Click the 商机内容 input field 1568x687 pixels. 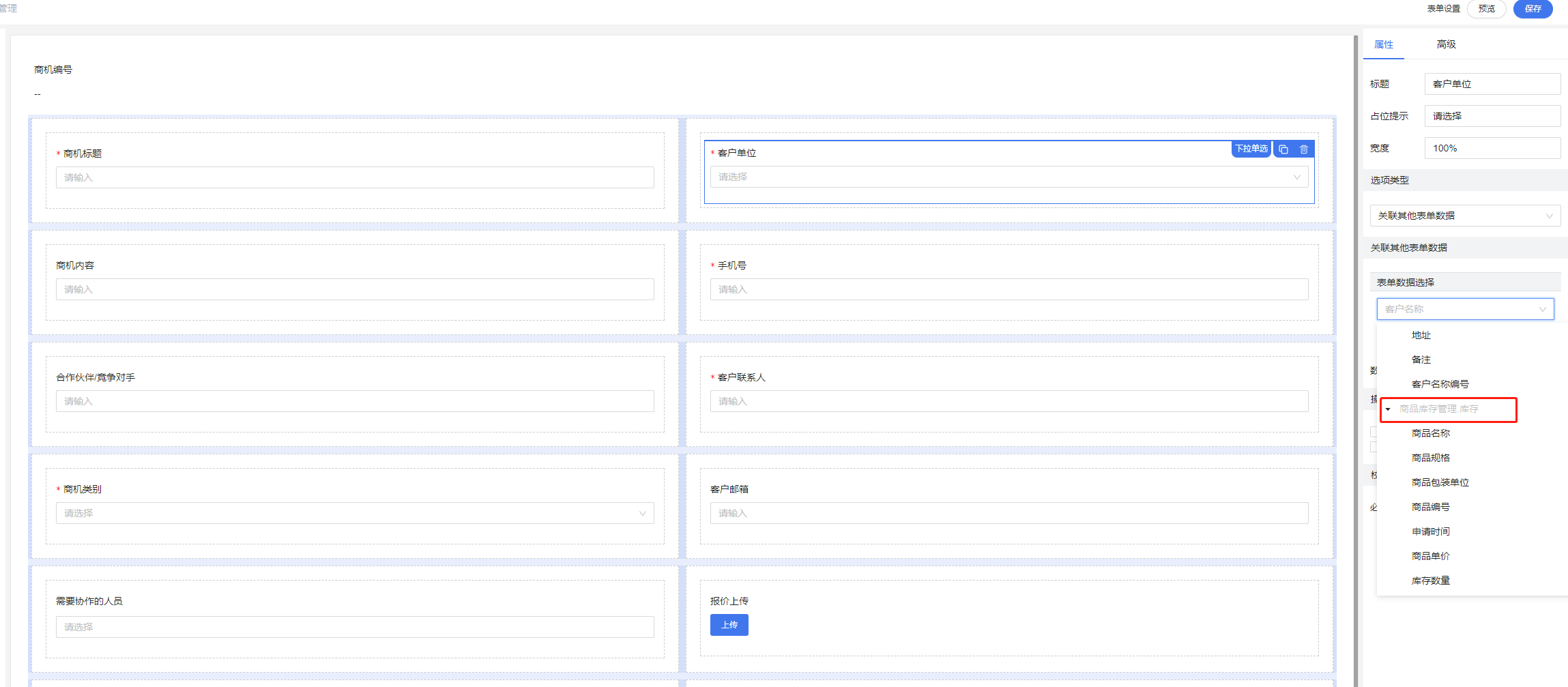pos(355,289)
